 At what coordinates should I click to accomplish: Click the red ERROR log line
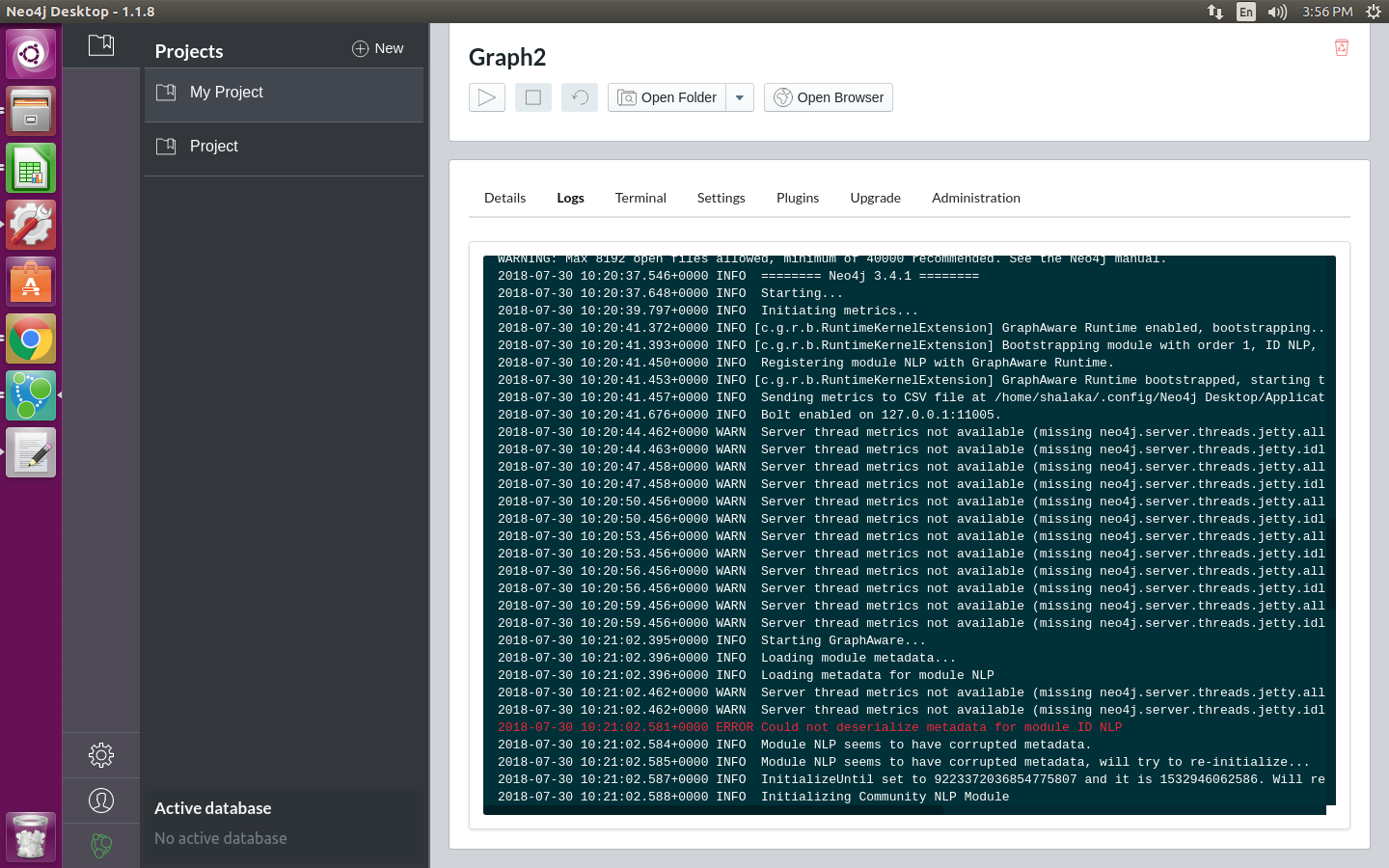810,727
